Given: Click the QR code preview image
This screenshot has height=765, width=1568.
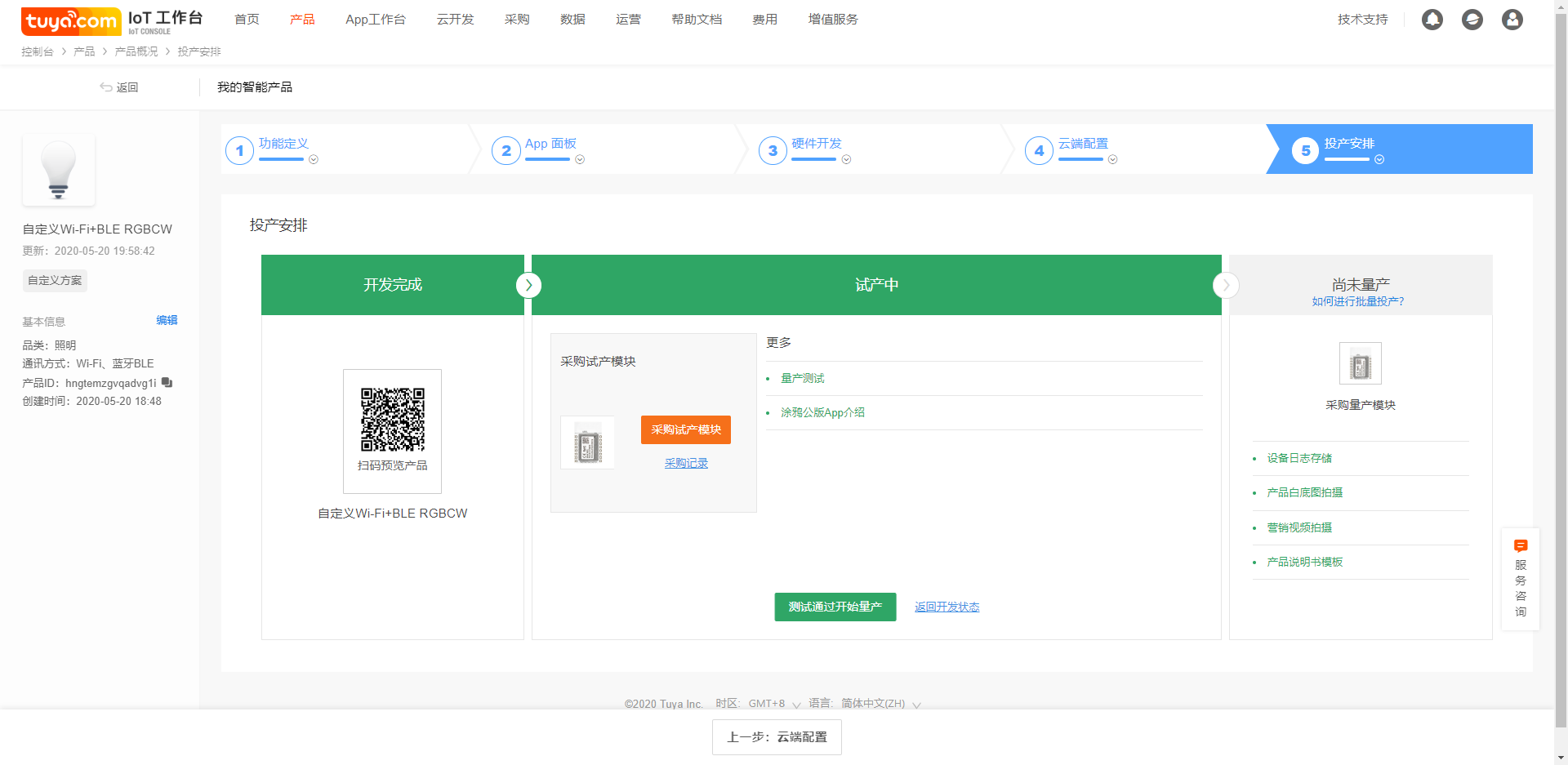Looking at the screenshot, I should tap(393, 420).
